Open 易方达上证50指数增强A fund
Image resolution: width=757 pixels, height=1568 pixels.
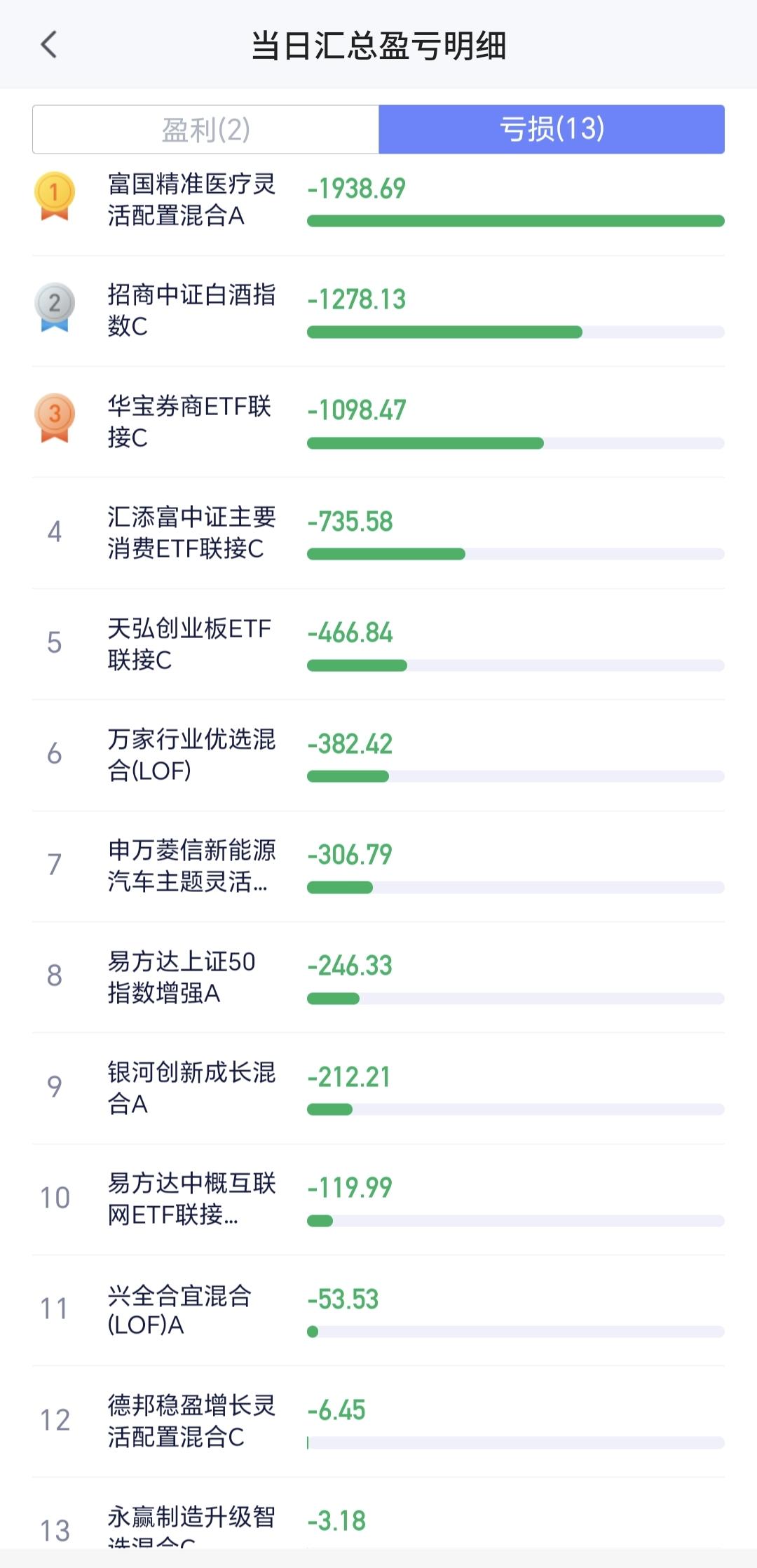[x=181, y=977]
